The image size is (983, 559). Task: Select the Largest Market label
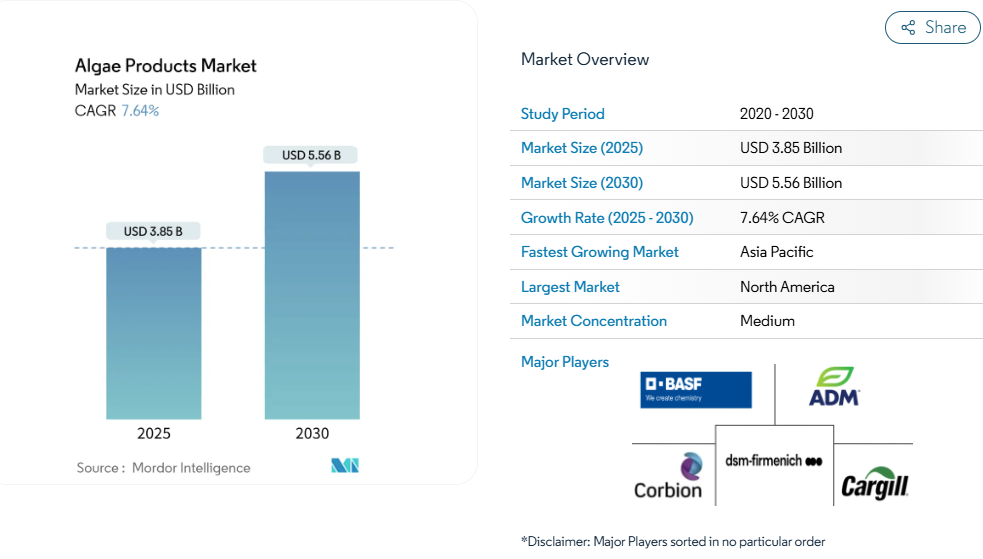tap(570, 287)
